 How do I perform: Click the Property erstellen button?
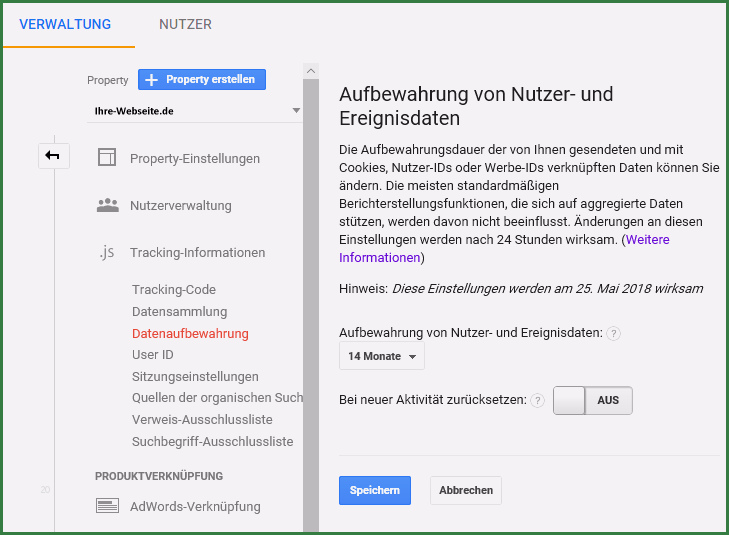point(202,79)
